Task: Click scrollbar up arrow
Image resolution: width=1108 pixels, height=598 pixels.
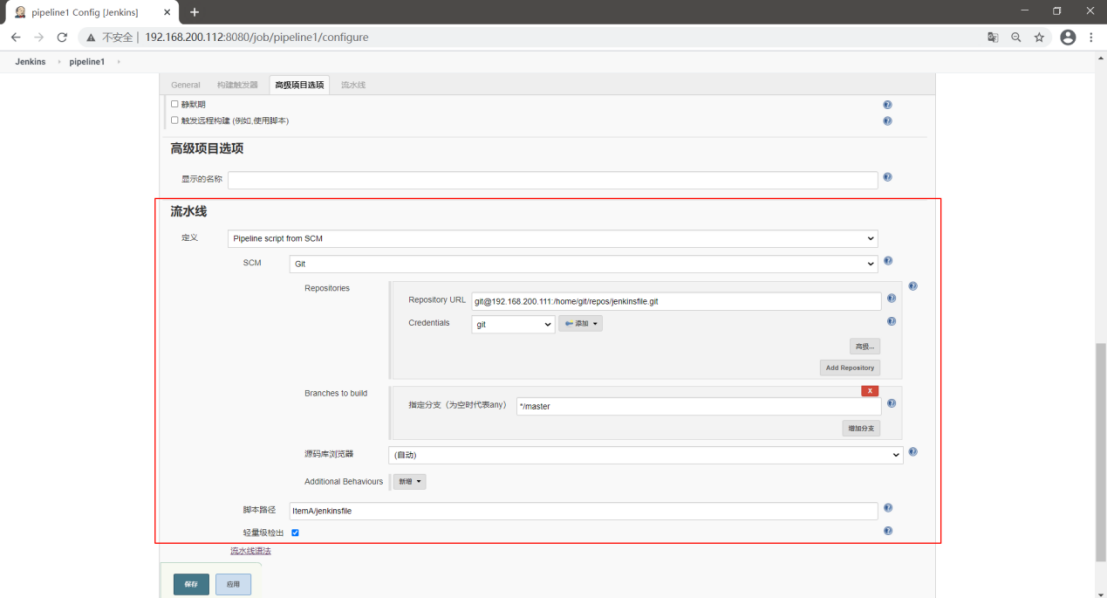Action: click(x=1100, y=59)
